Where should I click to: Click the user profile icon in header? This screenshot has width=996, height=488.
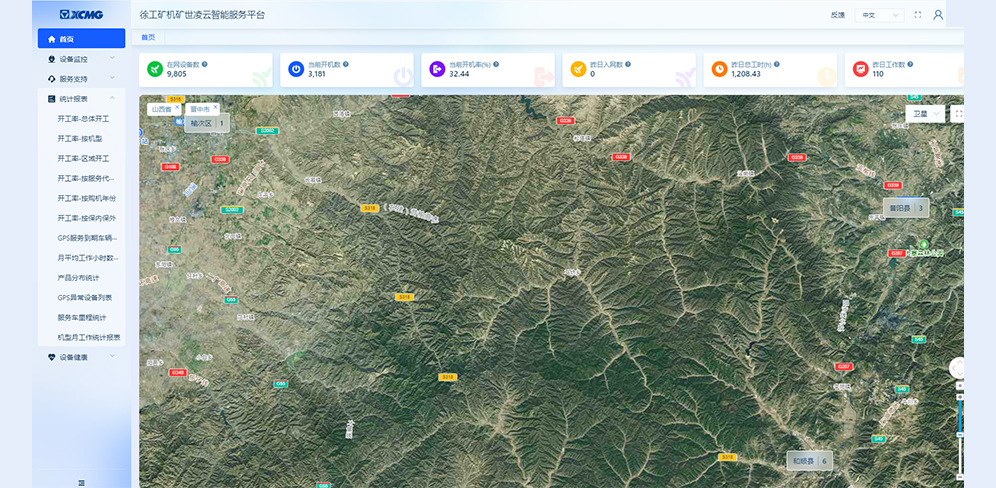pos(937,15)
